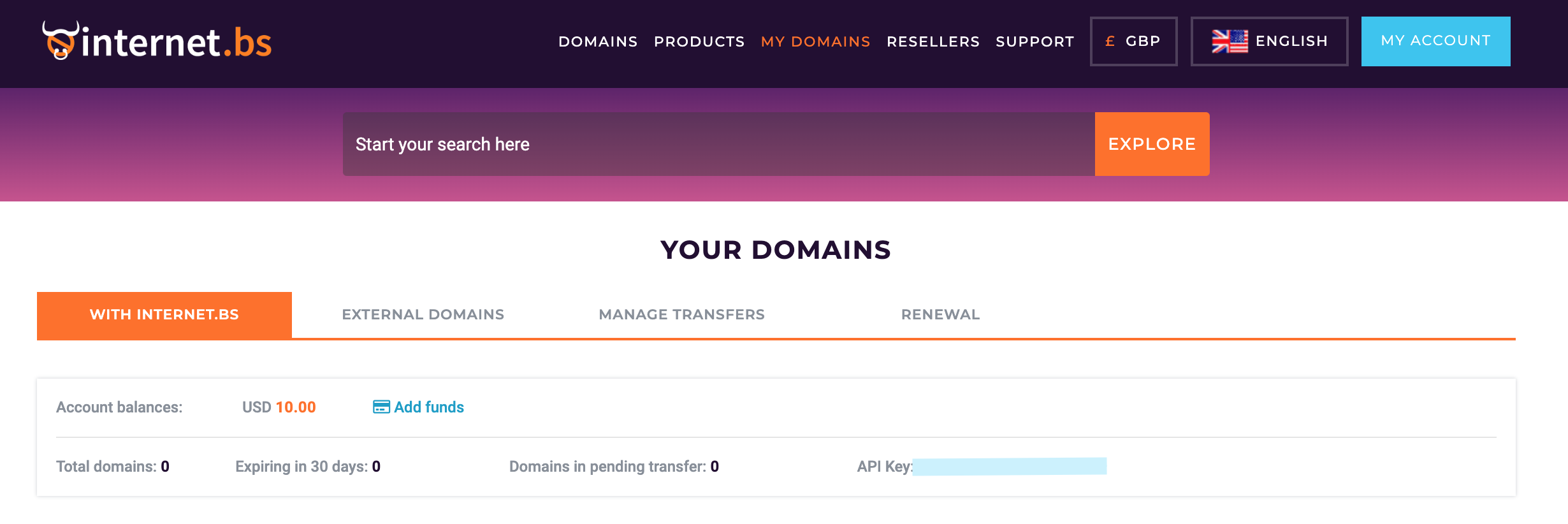Open the Products navigation menu
This screenshot has height=524, width=1568.
[699, 41]
